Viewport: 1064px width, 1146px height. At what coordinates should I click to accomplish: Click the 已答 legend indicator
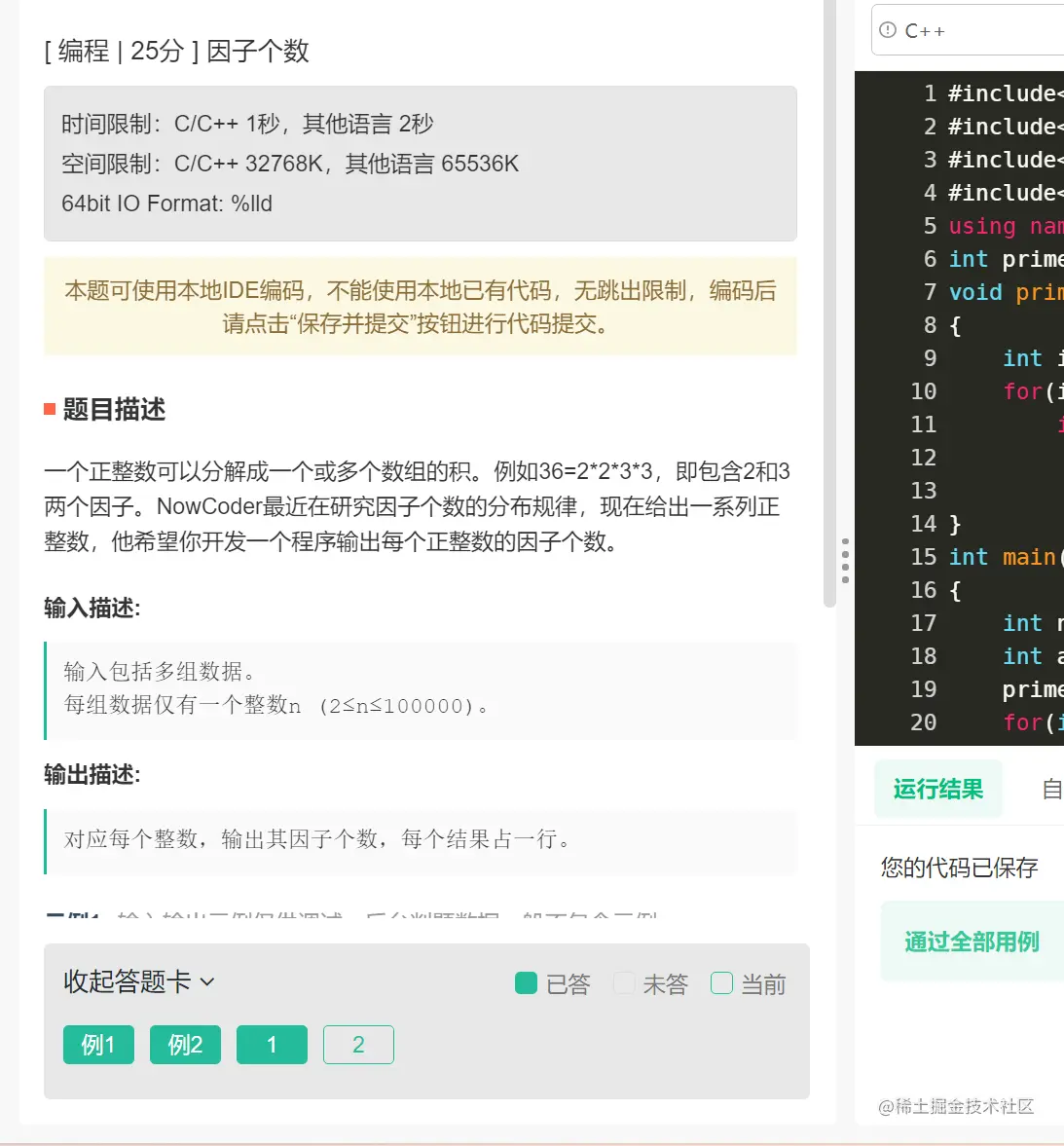coord(526,983)
